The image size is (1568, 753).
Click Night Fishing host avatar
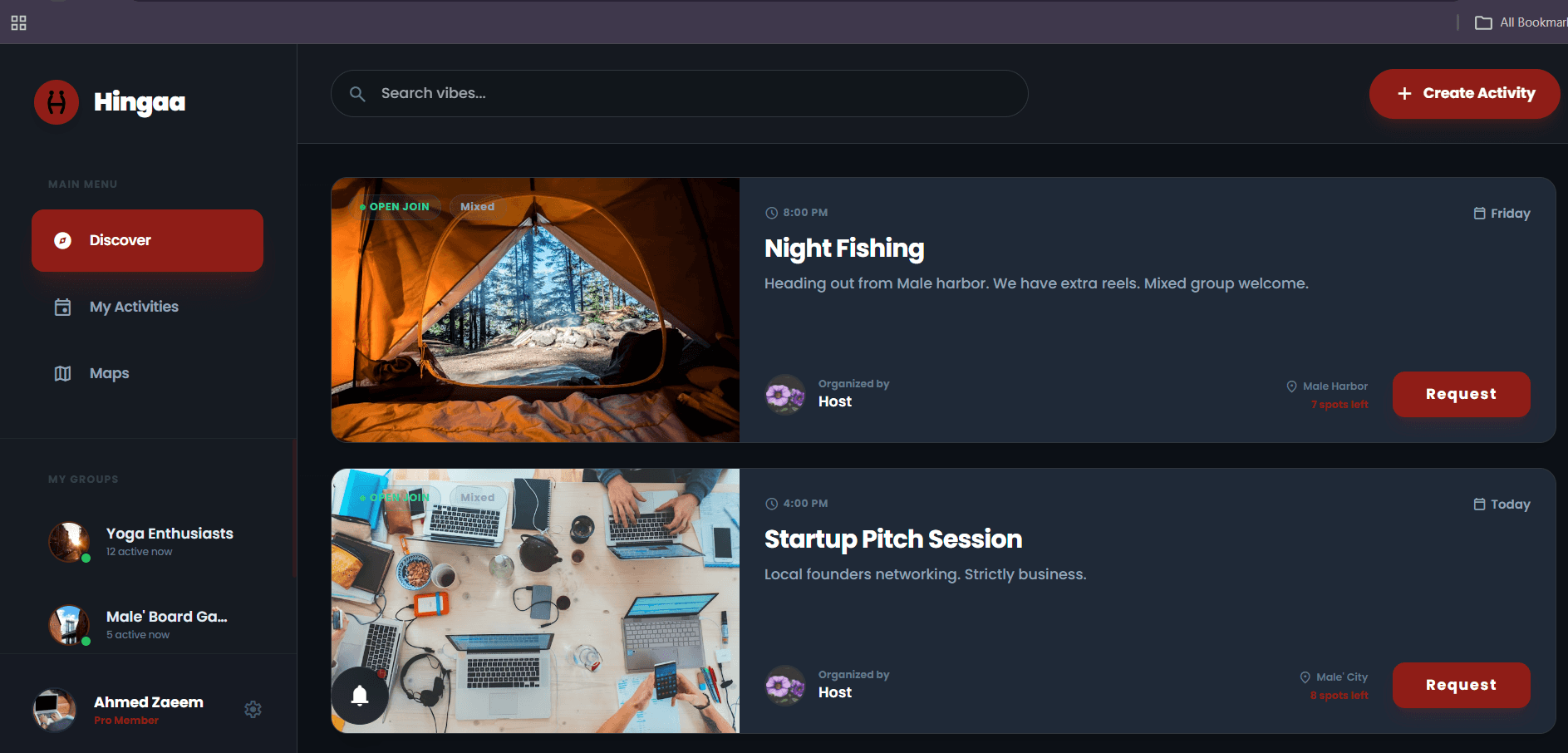[x=785, y=395]
